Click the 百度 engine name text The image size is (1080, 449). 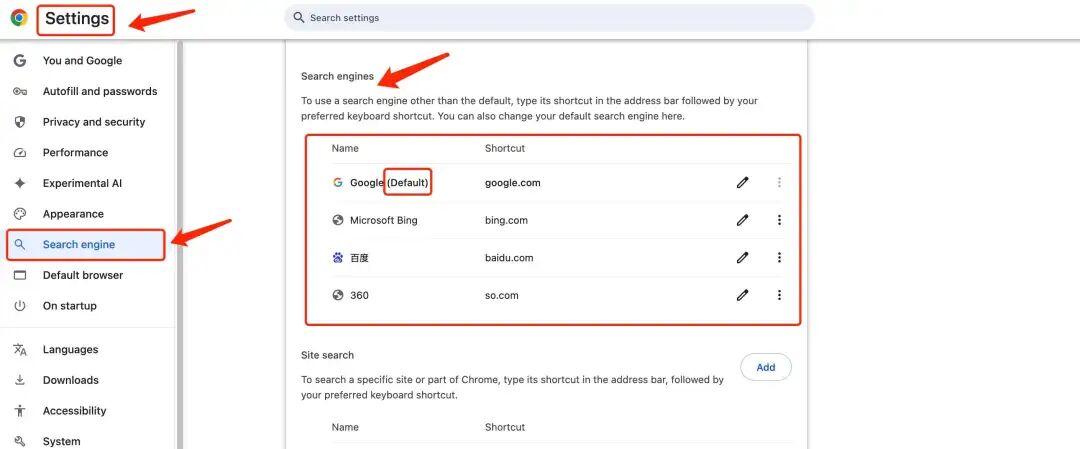click(x=360, y=258)
